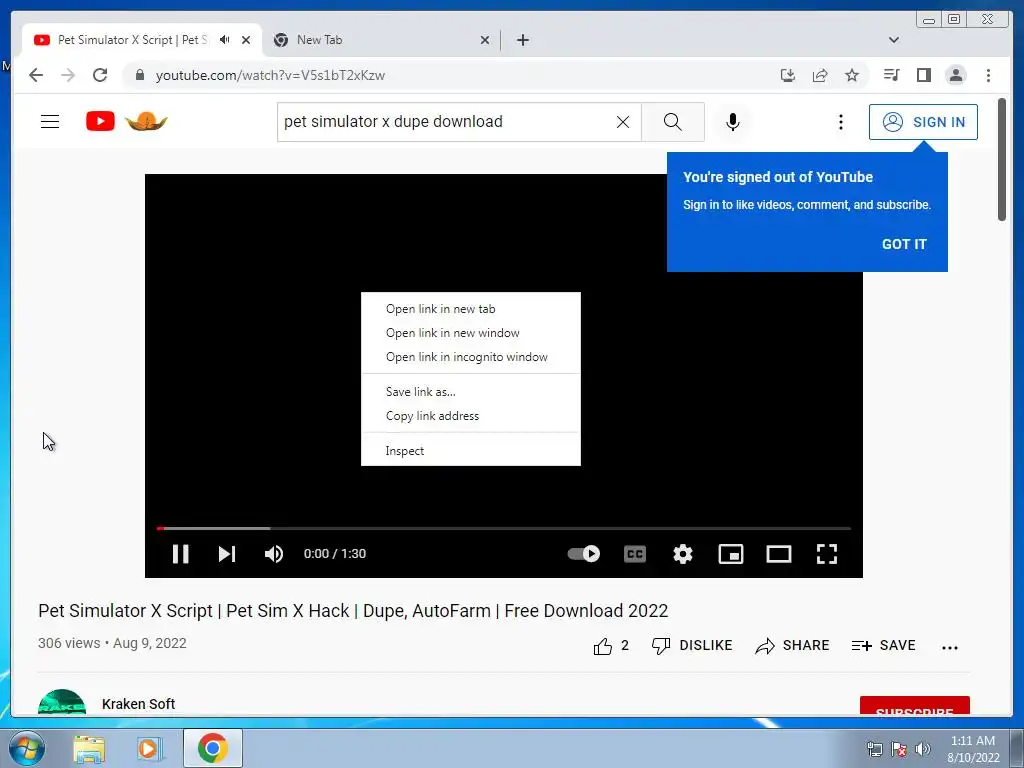Dismiss tooltip with GOT IT
Viewport: 1024px width, 768px height.
click(904, 244)
